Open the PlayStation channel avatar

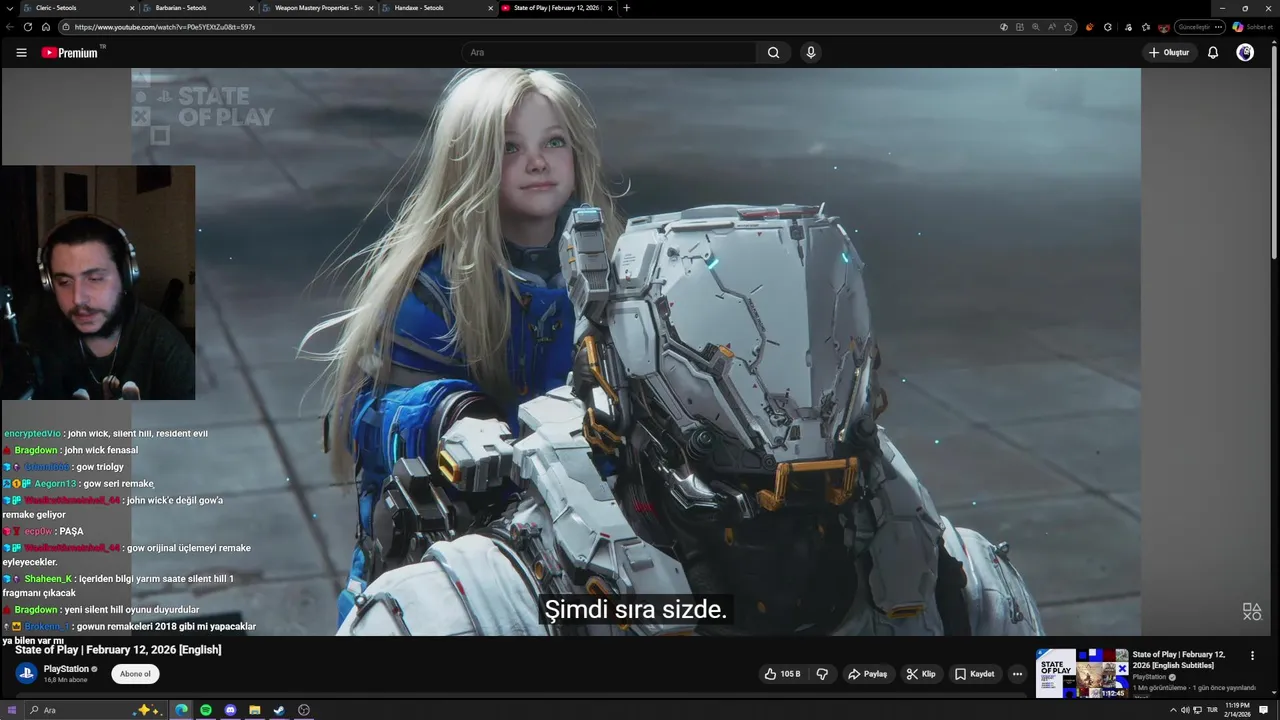tap(26, 674)
